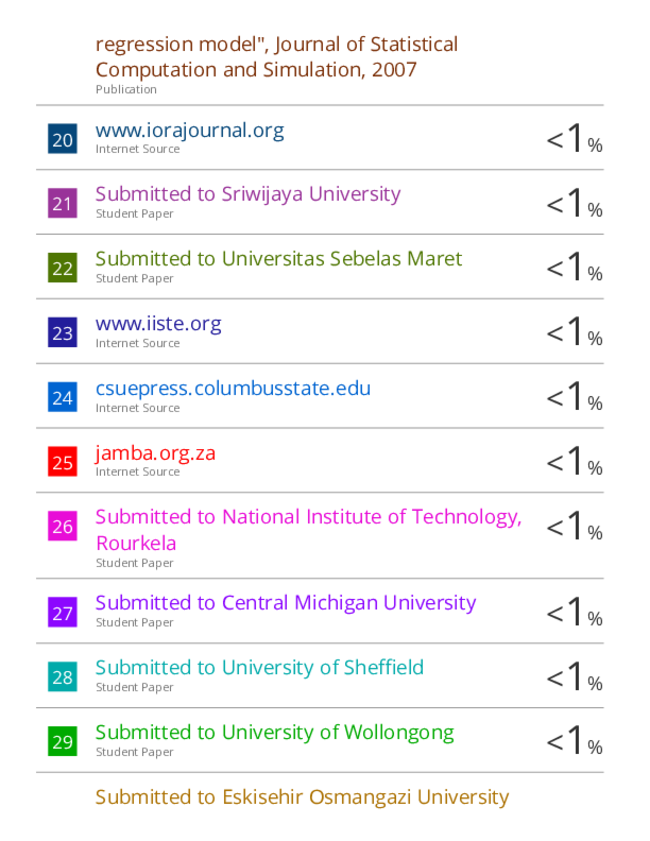The width and height of the screenshot is (650, 841).
Task: Click the teal 28 source badge
Action: pyautogui.click(x=62, y=677)
